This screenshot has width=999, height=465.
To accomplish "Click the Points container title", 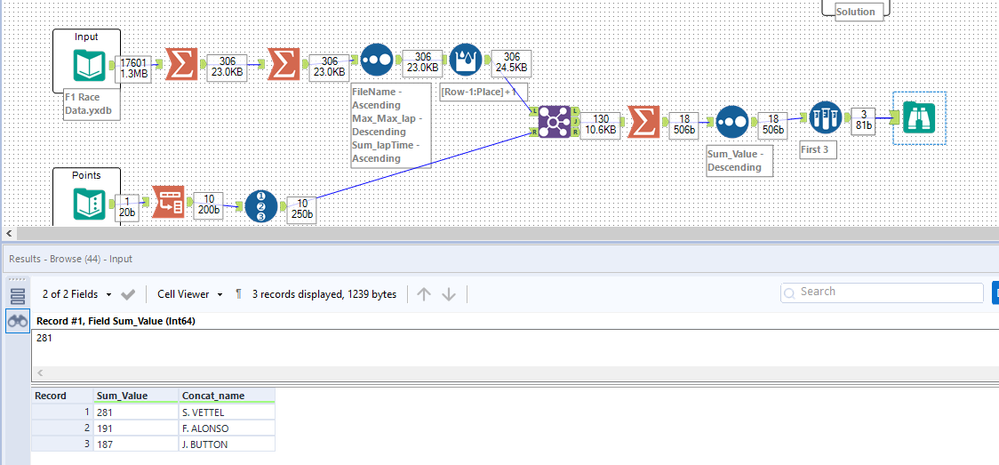I will coord(86,175).
